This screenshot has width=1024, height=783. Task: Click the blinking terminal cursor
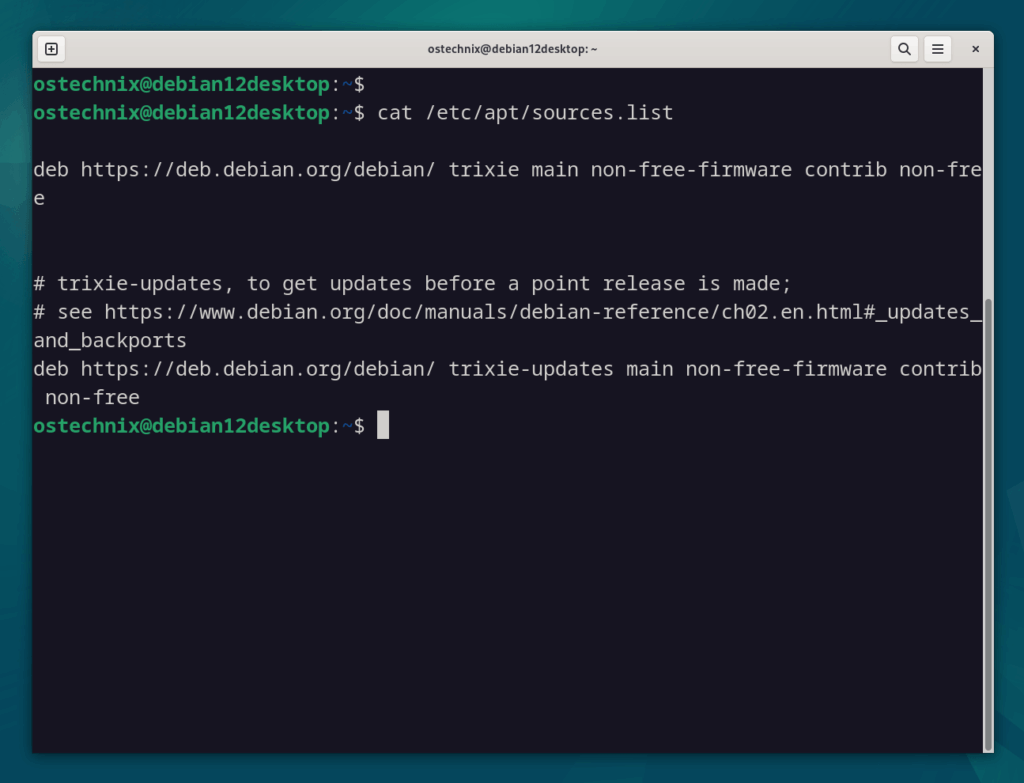pyautogui.click(x=383, y=425)
